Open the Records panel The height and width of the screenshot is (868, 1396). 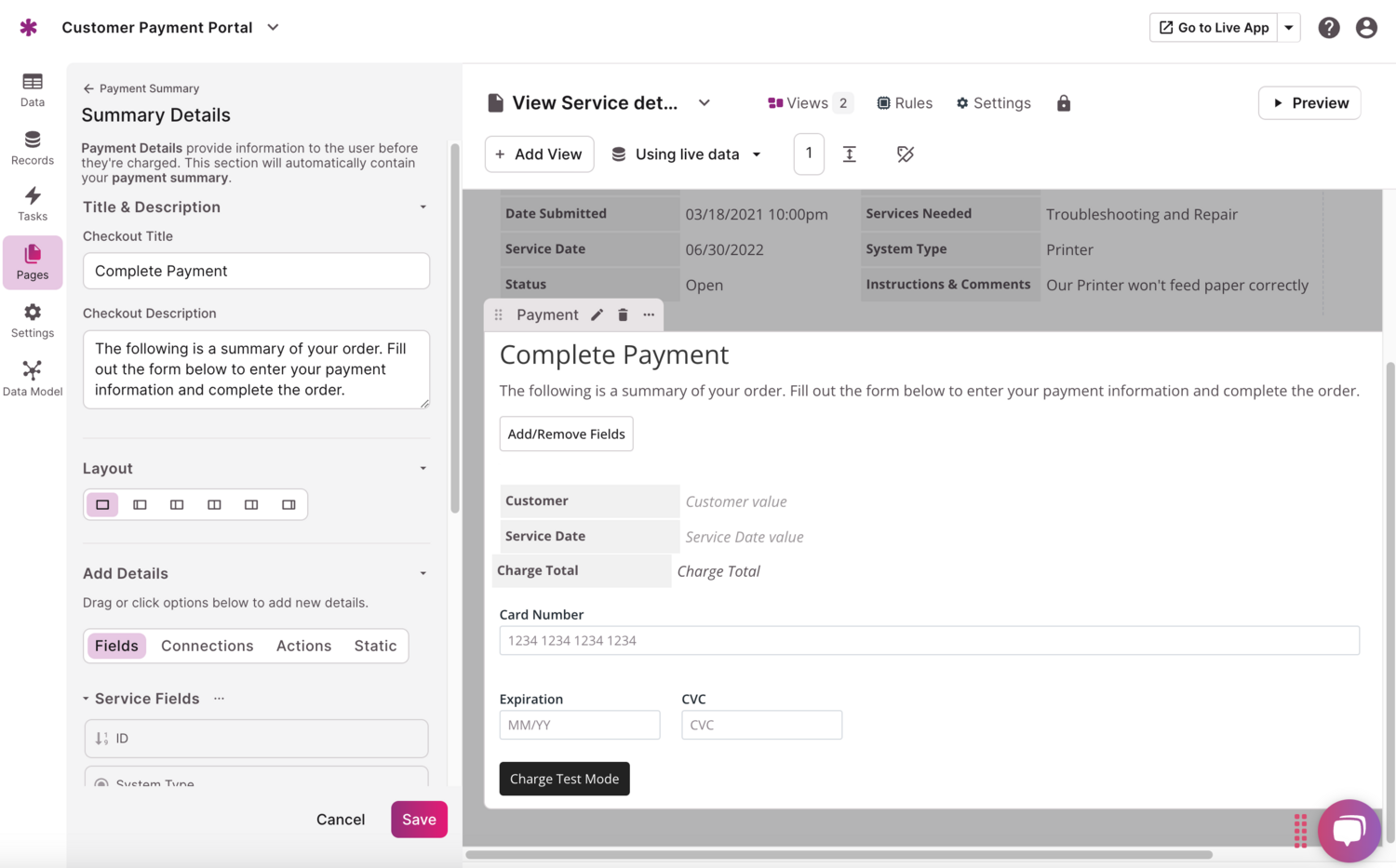(x=33, y=149)
